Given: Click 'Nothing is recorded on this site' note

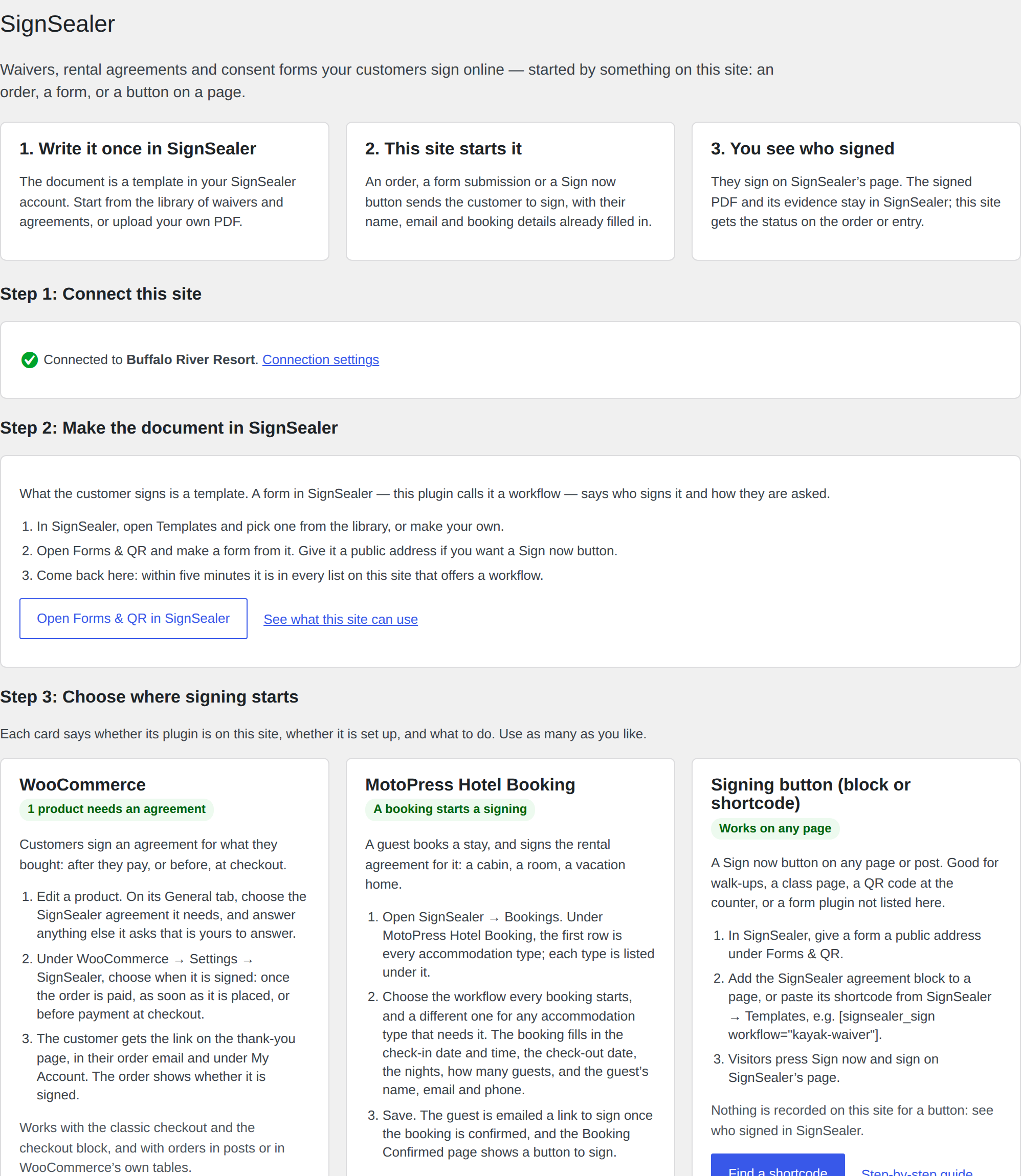Looking at the screenshot, I should tap(852, 1121).
